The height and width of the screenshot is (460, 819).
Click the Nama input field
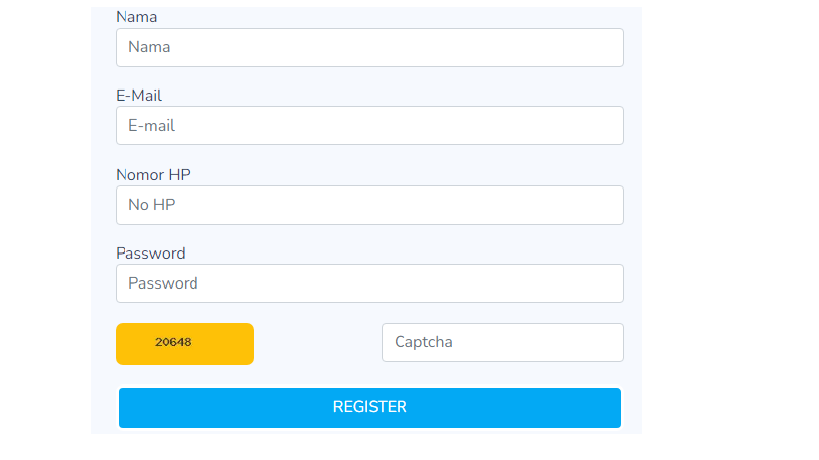point(370,47)
